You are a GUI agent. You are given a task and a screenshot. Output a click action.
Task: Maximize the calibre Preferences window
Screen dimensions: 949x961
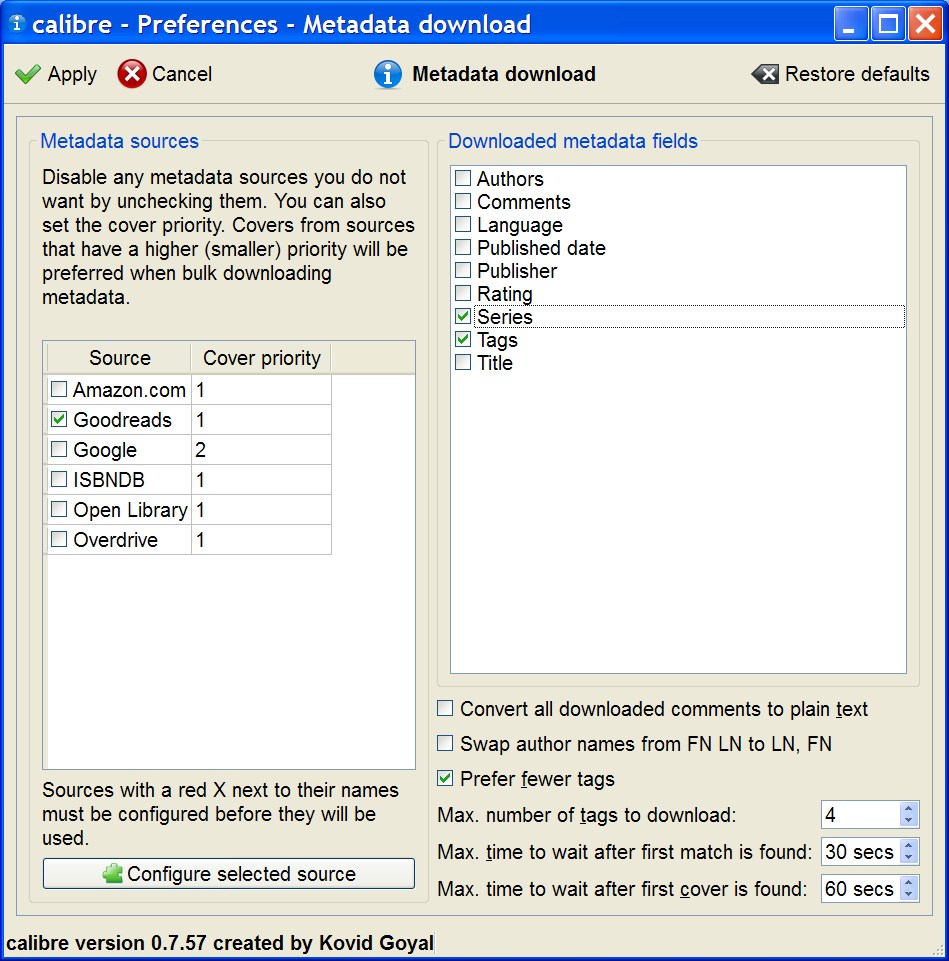click(888, 24)
